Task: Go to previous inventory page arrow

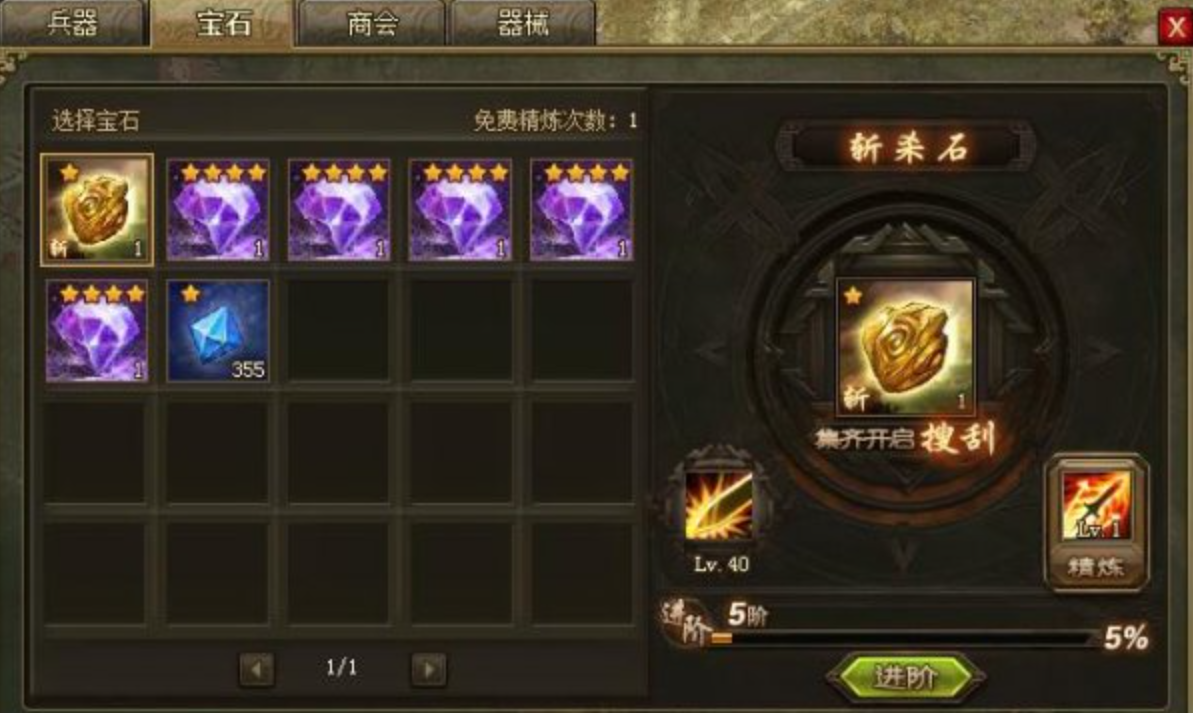Action: [x=256, y=669]
